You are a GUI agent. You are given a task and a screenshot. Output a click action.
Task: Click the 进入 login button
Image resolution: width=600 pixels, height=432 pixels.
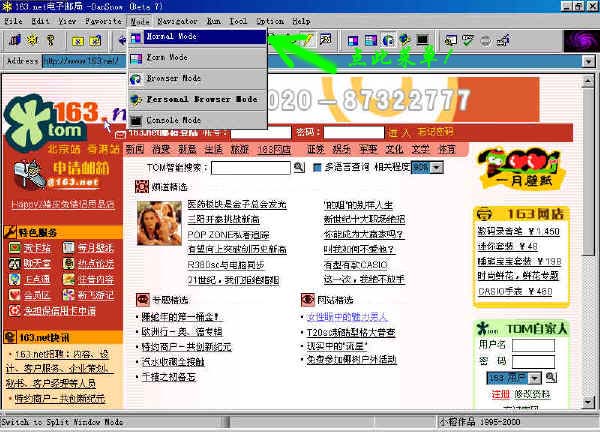(399, 133)
